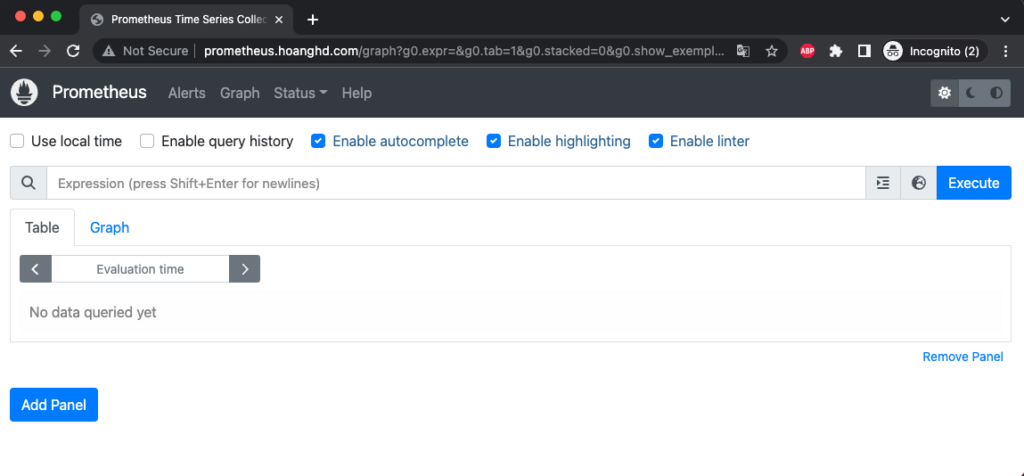Viewport: 1024px width, 476px height.
Task: Click the browser forward arrow
Action: pos(44,51)
